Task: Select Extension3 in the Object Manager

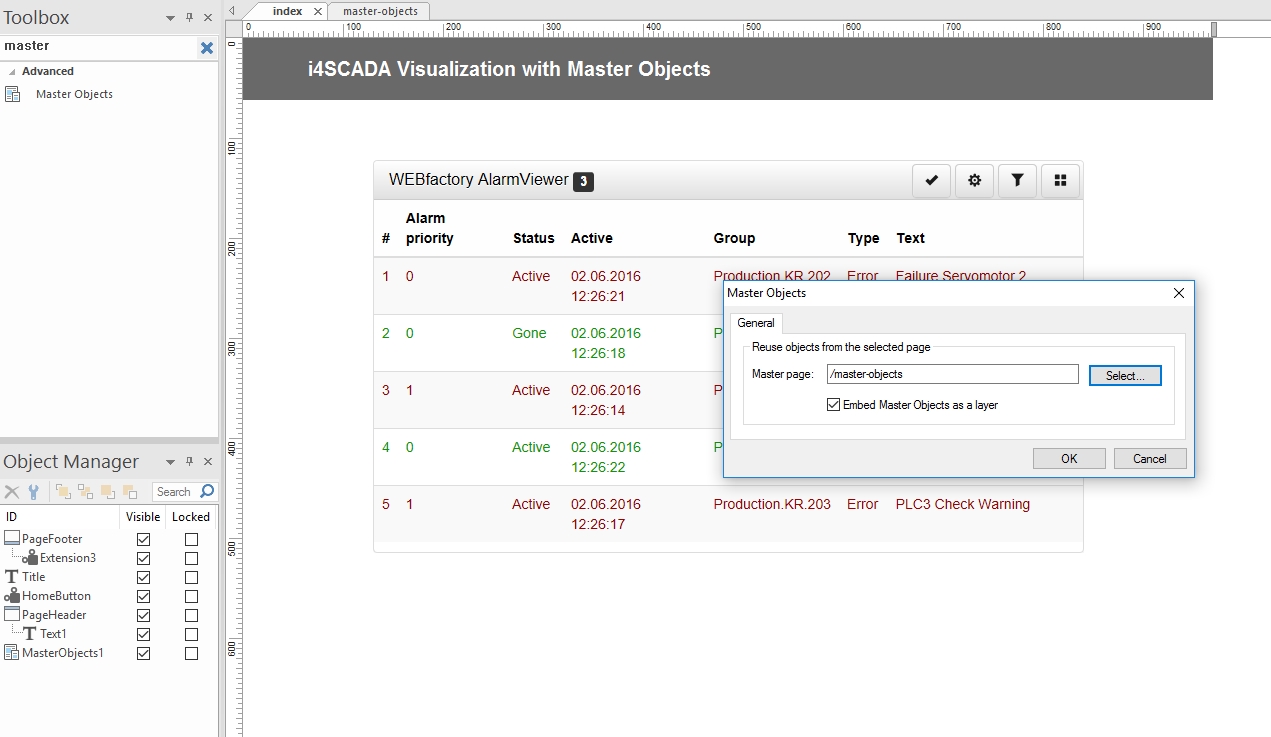Action: [68, 558]
